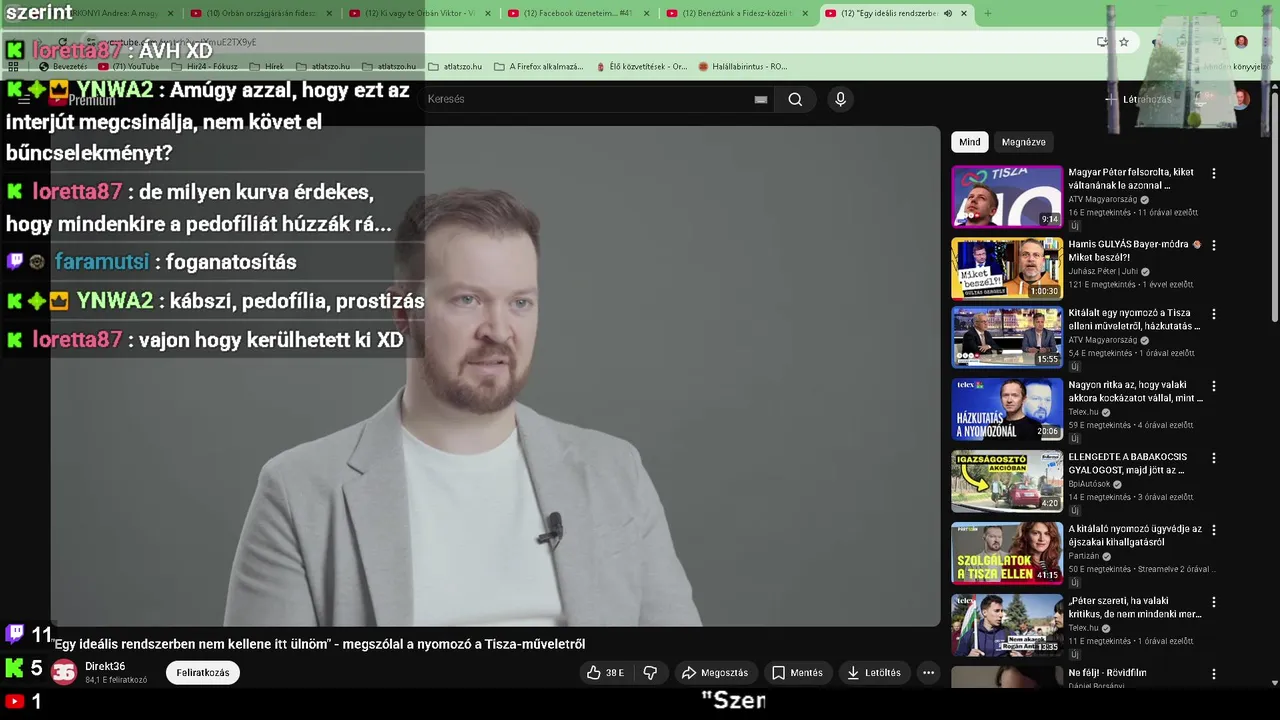This screenshot has height=720, width=1280.
Task: Open the YouTube bookmark in bookmarks bar
Action: click(128, 67)
